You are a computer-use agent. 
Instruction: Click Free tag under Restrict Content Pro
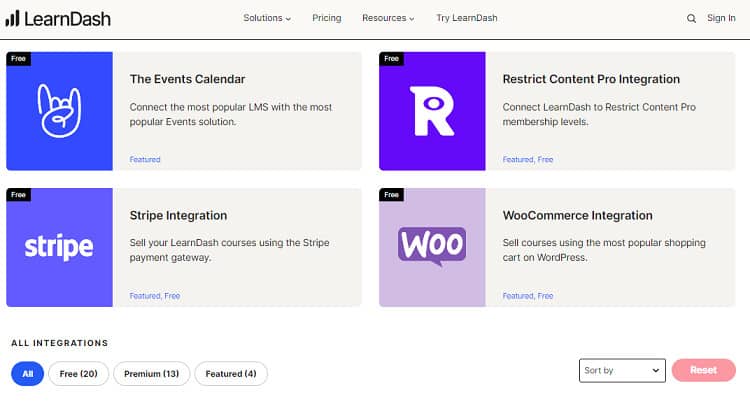(545, 159)
